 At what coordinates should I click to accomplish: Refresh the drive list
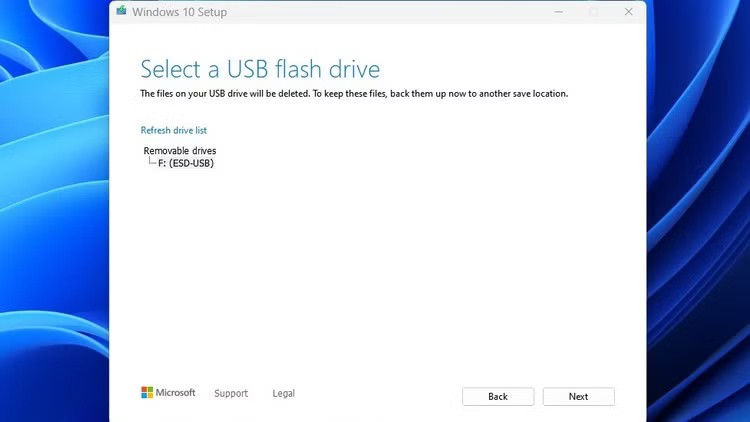click(x=174, y=130)
